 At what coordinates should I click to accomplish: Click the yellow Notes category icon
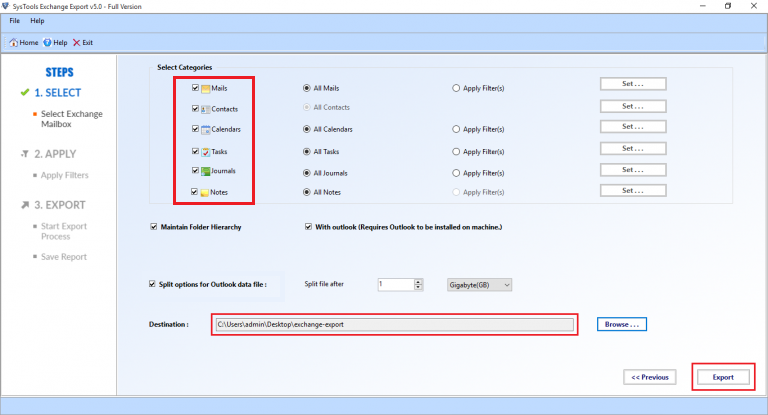(x=205, y=192)
